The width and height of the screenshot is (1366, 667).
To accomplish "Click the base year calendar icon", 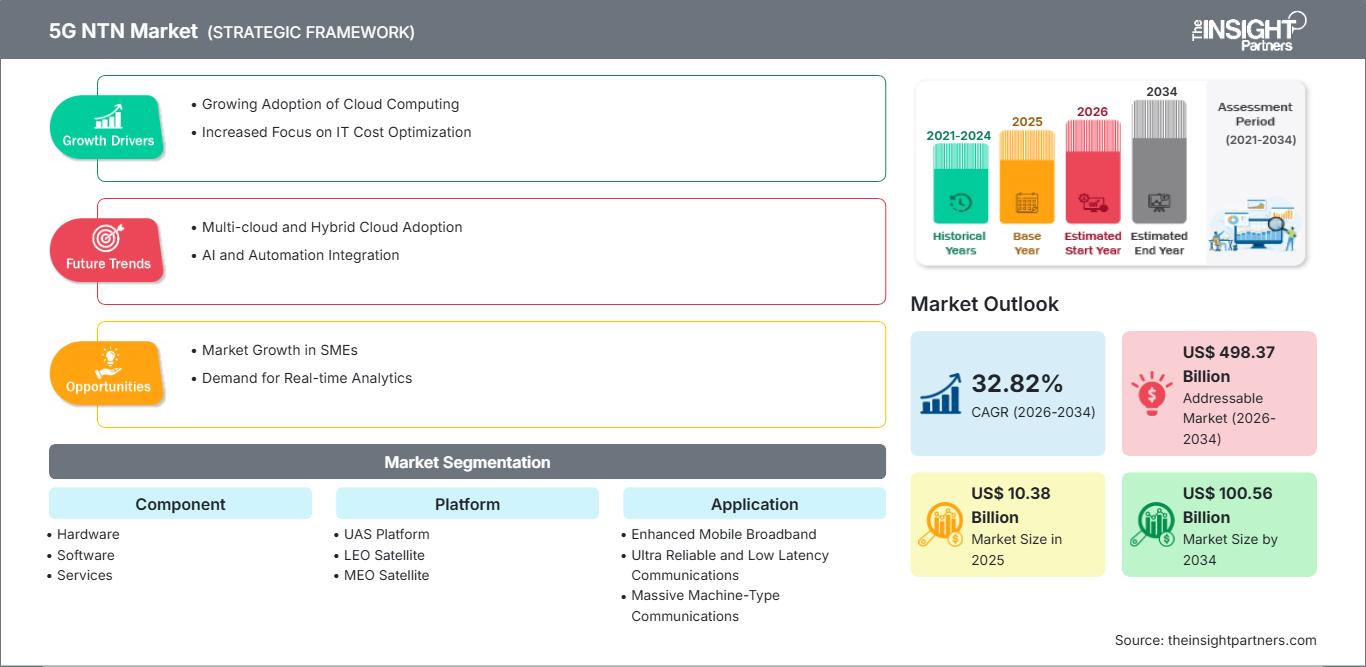I will tap(1027, 203).
